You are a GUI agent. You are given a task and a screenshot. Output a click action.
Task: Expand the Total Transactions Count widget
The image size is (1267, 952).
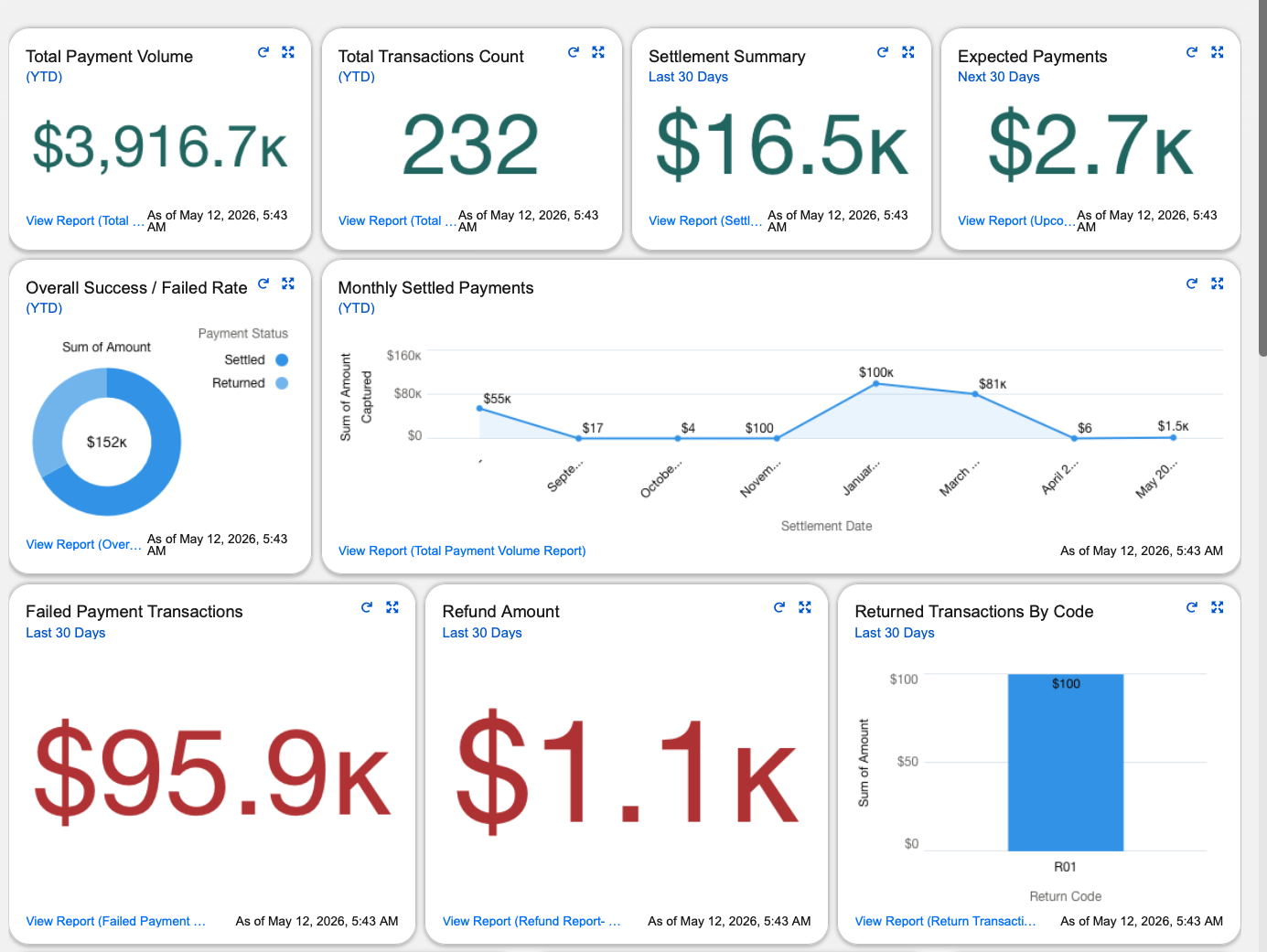(x=598, y=52)
